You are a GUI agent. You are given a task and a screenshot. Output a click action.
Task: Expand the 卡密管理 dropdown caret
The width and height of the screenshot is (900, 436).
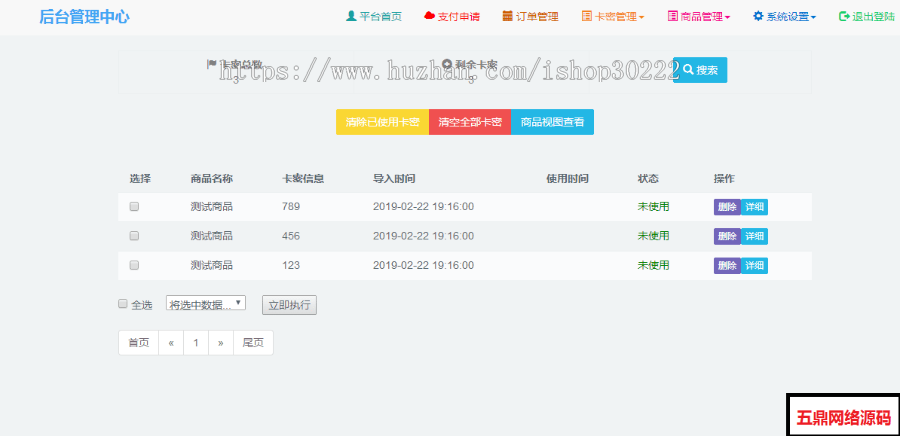click(641, 17)
